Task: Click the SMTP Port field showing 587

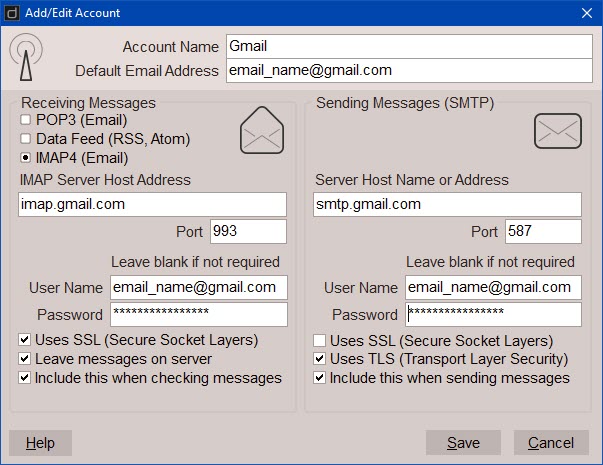Action: pyautogui.click(x=543, y=232)
